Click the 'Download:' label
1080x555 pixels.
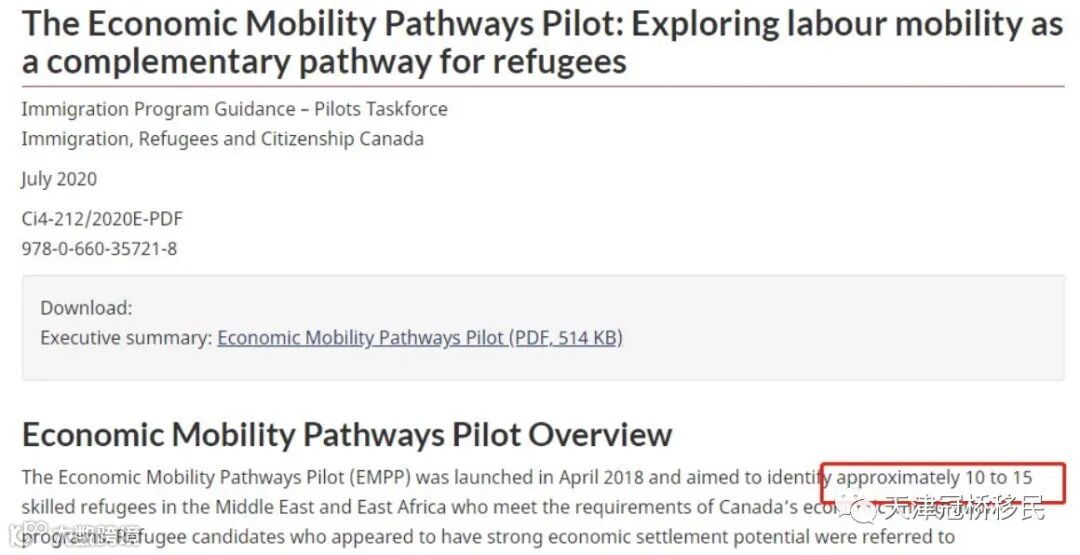tap(86, 308)
